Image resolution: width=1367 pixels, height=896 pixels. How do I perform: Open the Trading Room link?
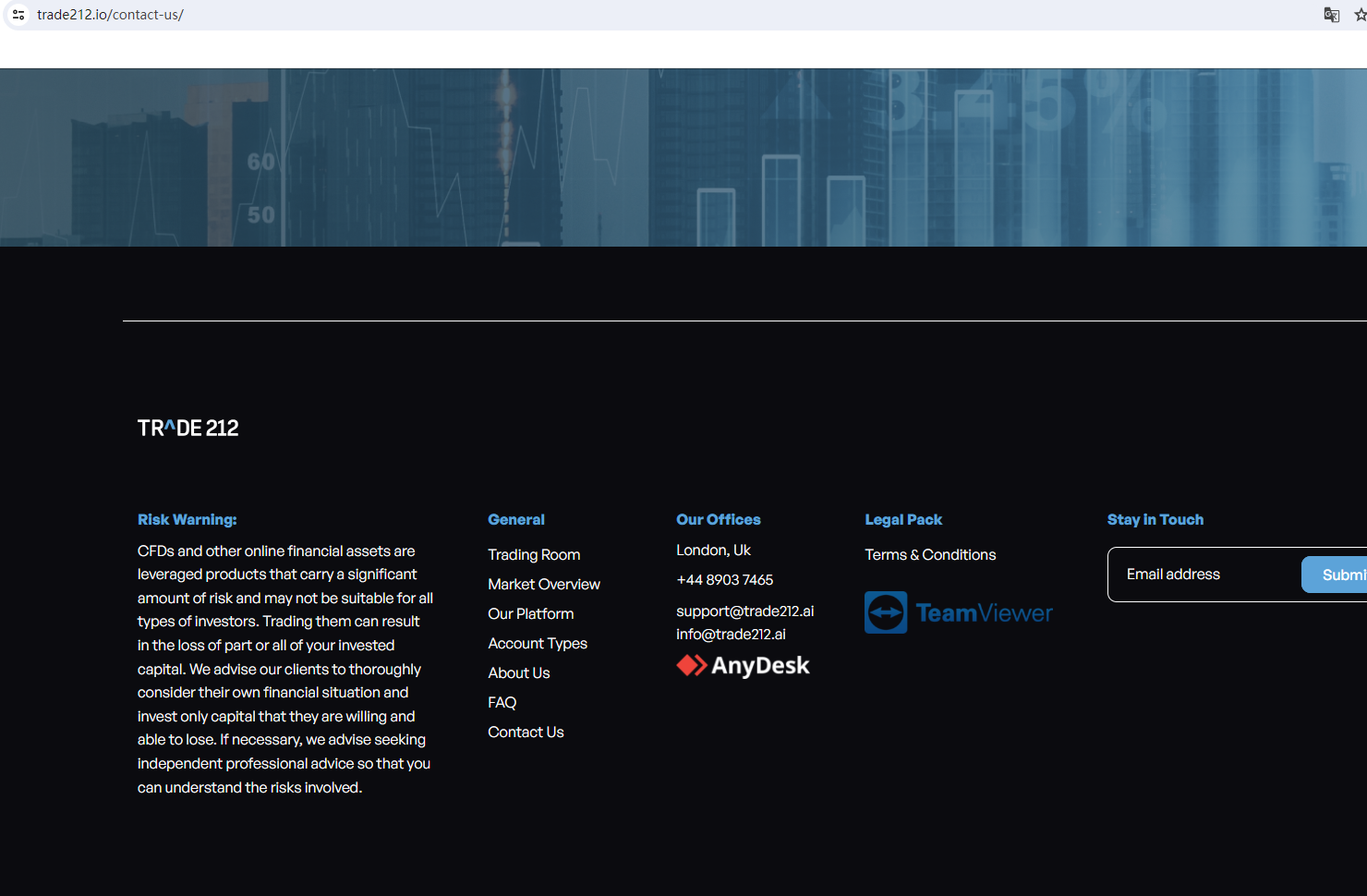[x=534, y=555]
